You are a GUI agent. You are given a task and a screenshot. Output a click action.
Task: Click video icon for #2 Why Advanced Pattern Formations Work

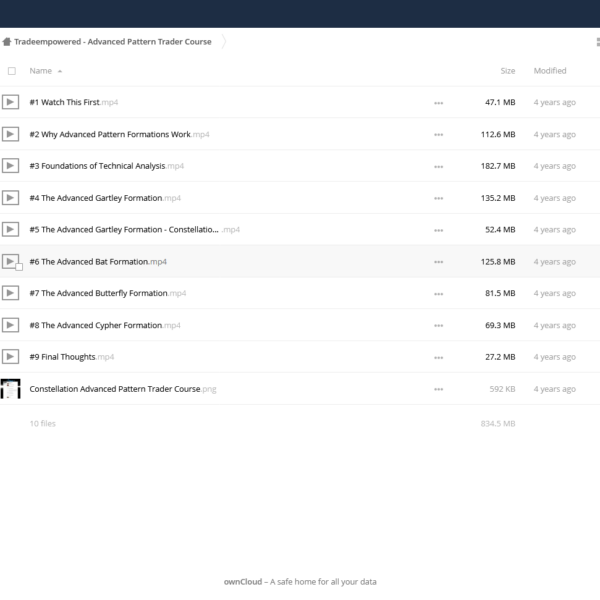[10, 134]
